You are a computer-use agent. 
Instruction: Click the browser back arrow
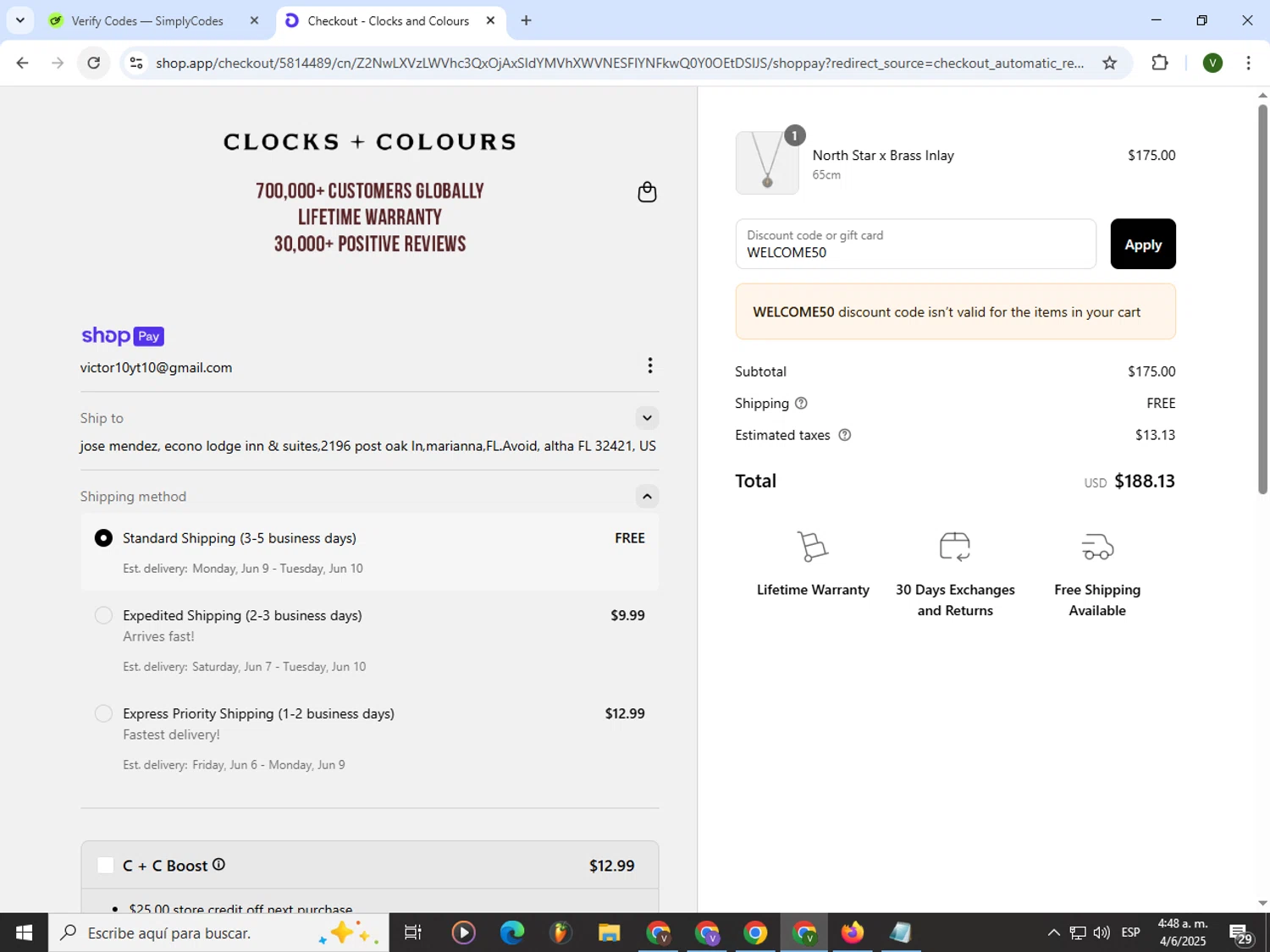click(23, 63)
